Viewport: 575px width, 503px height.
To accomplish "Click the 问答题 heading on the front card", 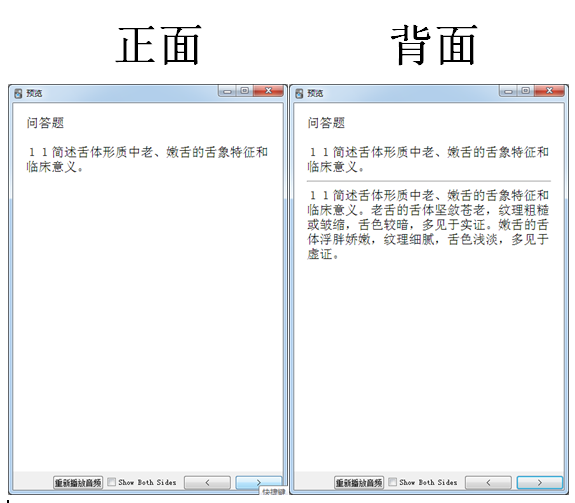I will click(45, 123).
